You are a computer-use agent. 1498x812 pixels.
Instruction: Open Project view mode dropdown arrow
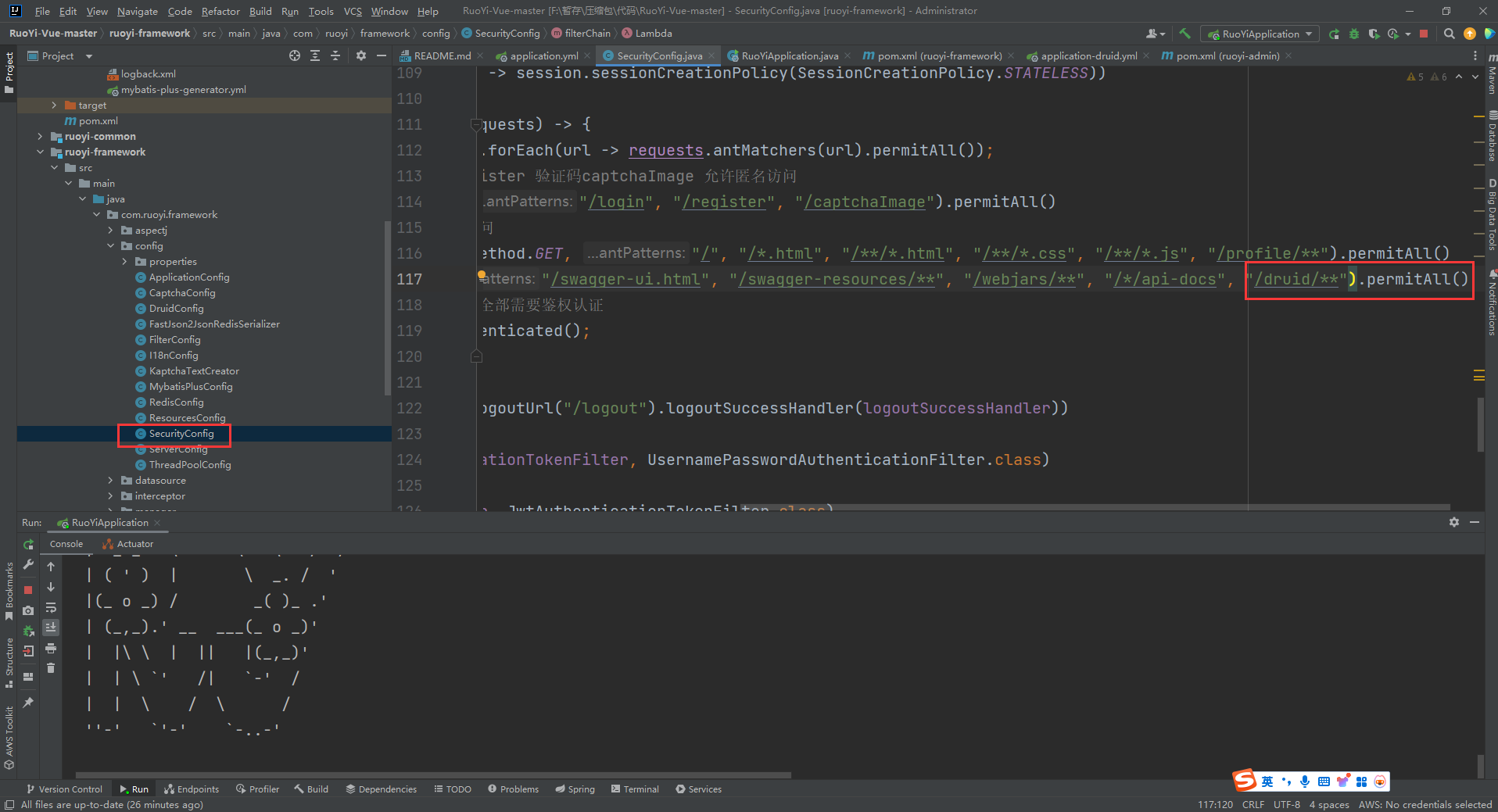(89, 56)
